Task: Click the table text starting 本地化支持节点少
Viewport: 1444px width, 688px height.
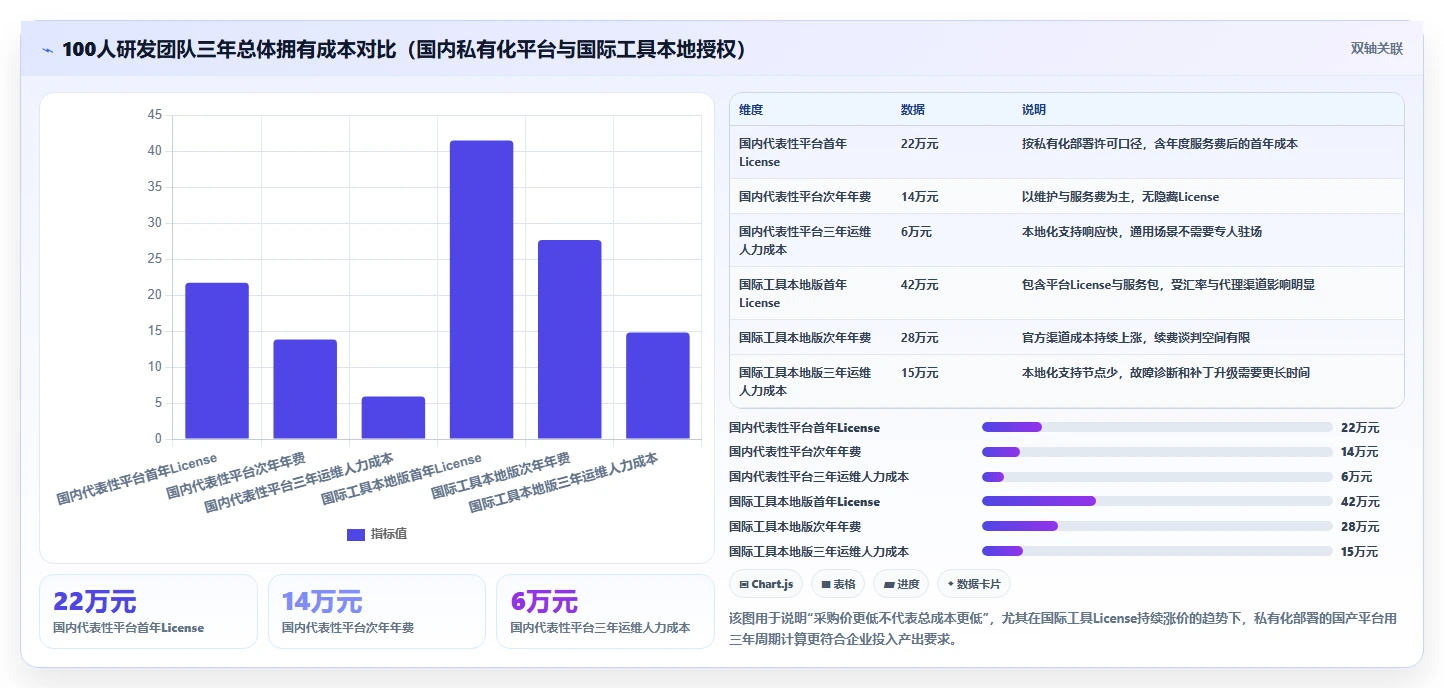Action: (1166, 373)
